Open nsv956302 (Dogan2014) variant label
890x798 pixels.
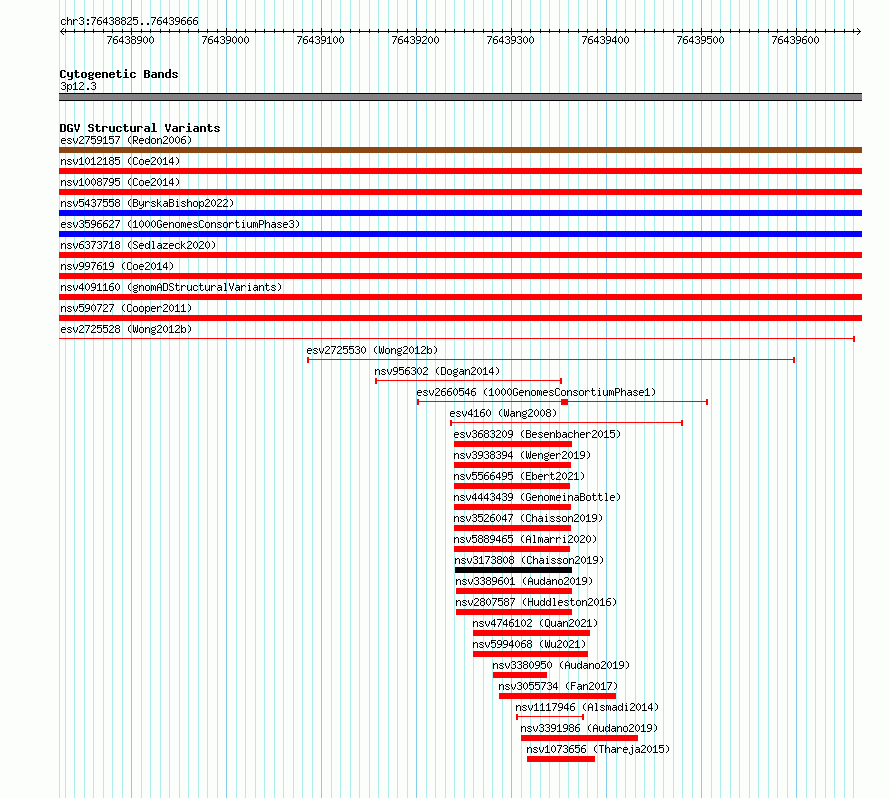[x=437, y=371]
